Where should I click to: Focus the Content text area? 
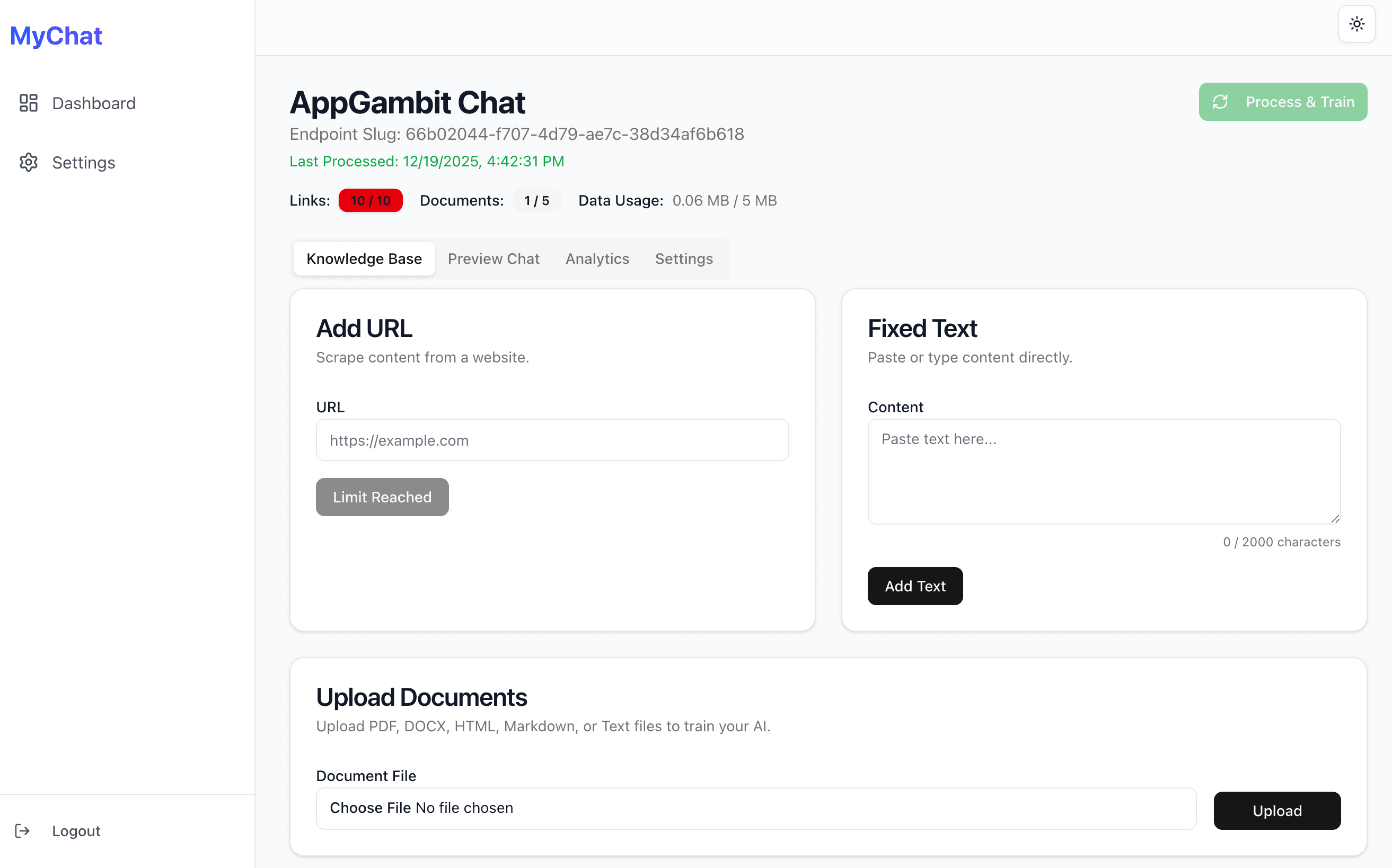tap(1104, 471)
